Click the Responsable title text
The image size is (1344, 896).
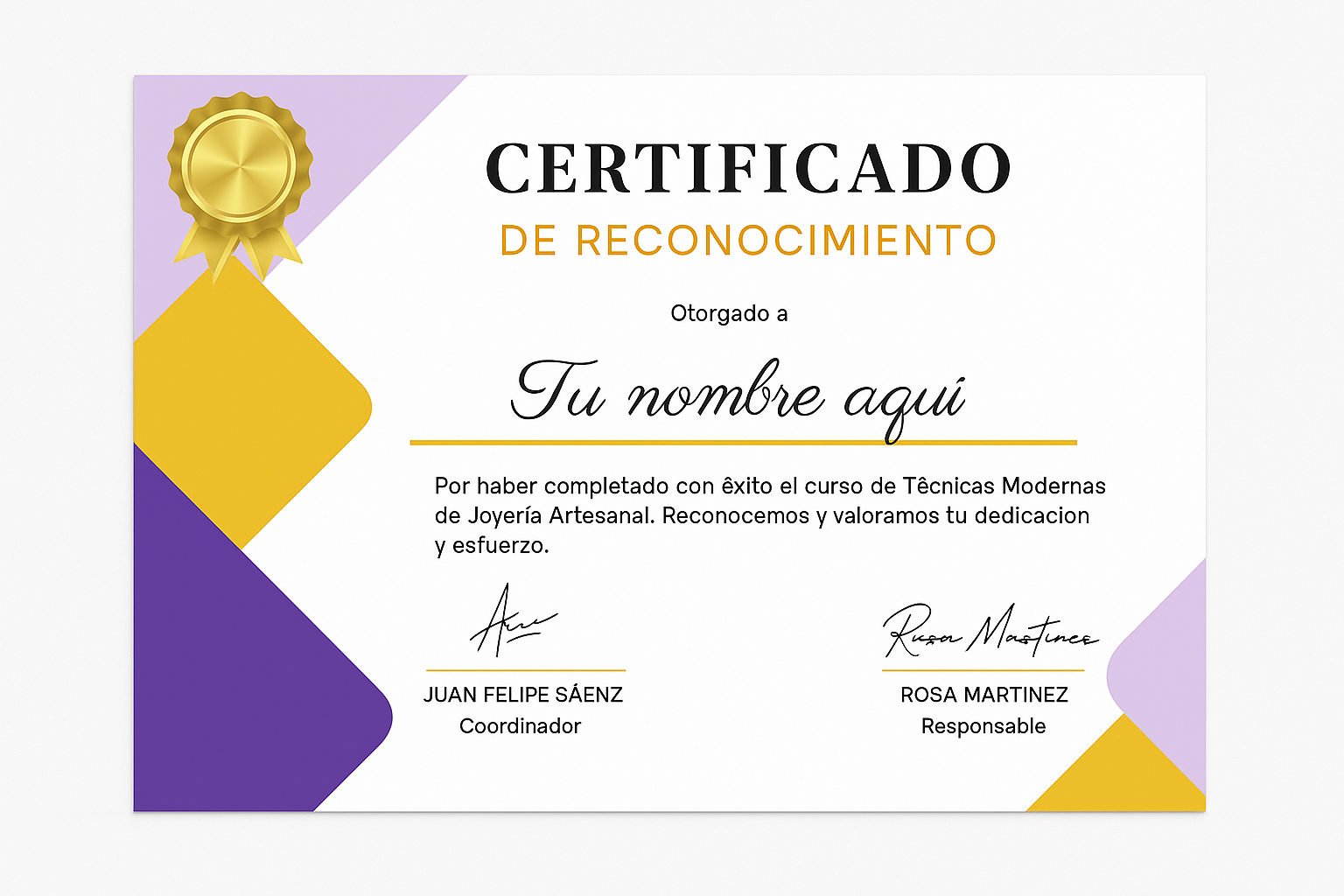983,725
